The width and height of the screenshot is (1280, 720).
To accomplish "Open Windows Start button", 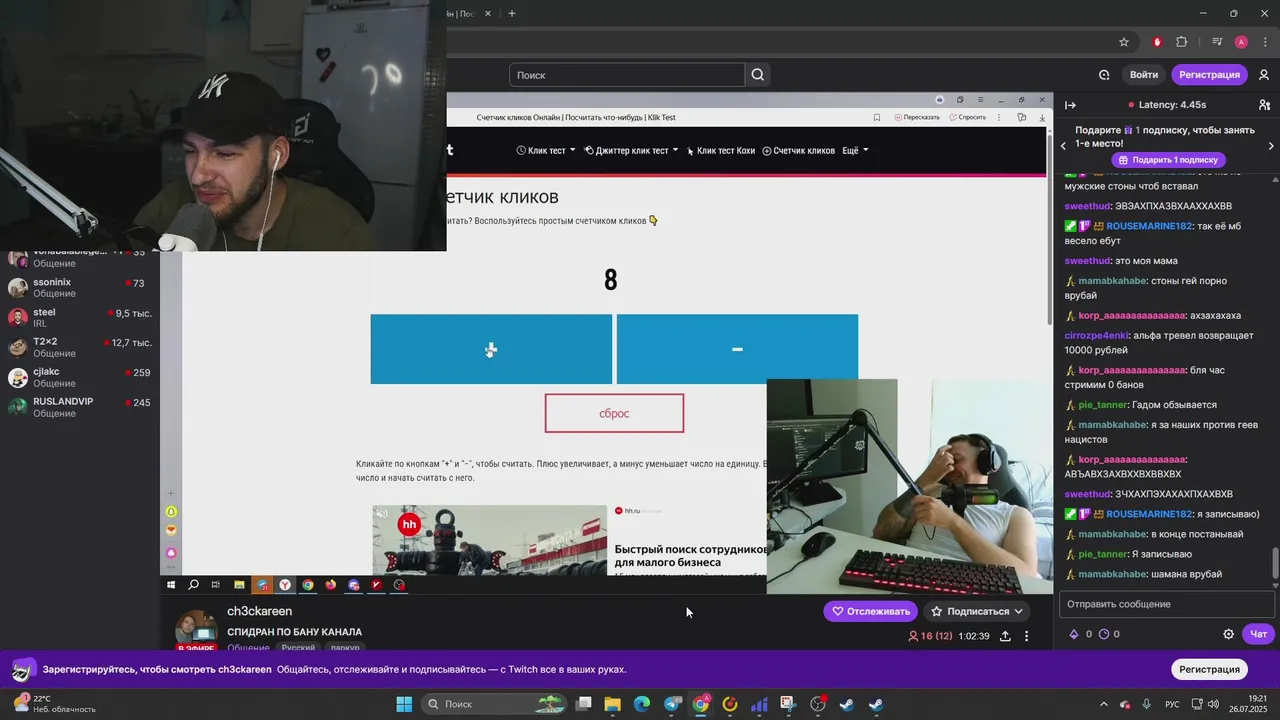I will (x=404, y=704).
